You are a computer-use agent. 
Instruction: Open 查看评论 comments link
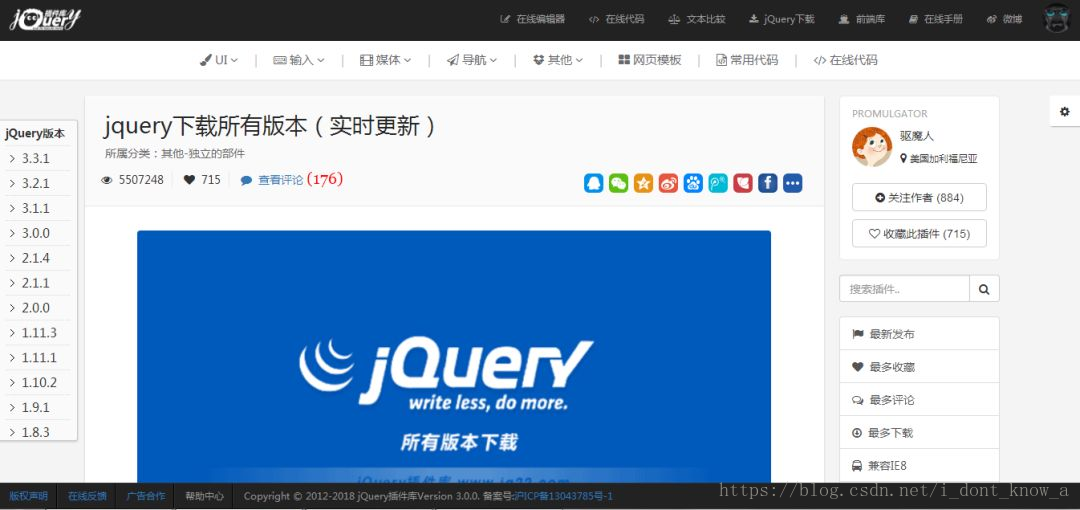pyautogui.click(x=280, y=180)
